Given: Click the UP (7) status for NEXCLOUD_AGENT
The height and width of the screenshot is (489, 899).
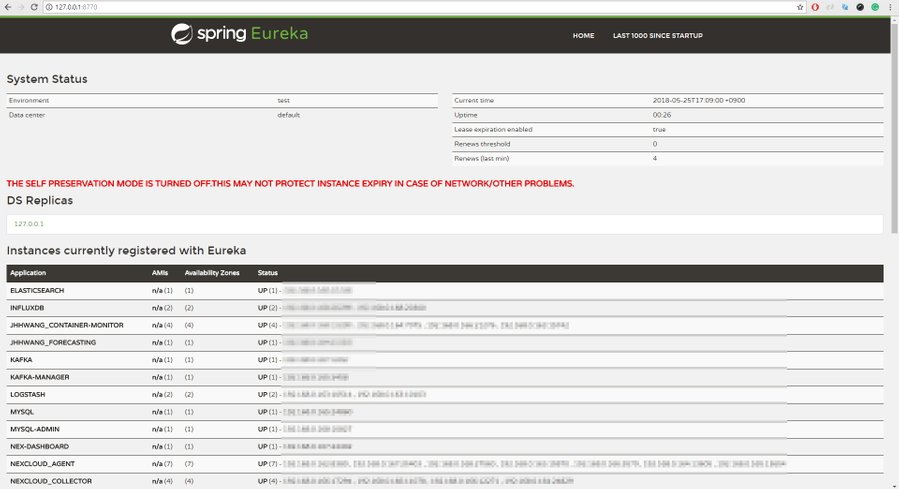Looking at the screenshot, I should (x=267, y=464).
